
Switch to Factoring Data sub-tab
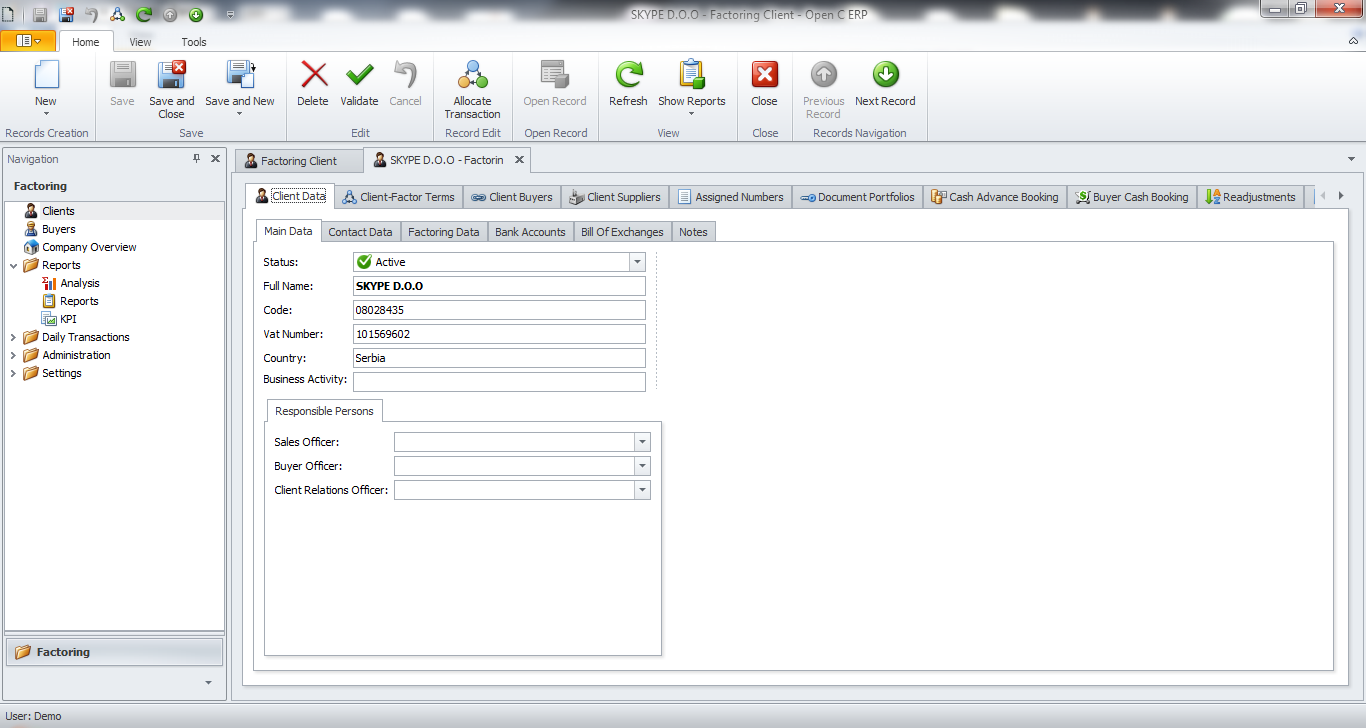click(444, 232)
